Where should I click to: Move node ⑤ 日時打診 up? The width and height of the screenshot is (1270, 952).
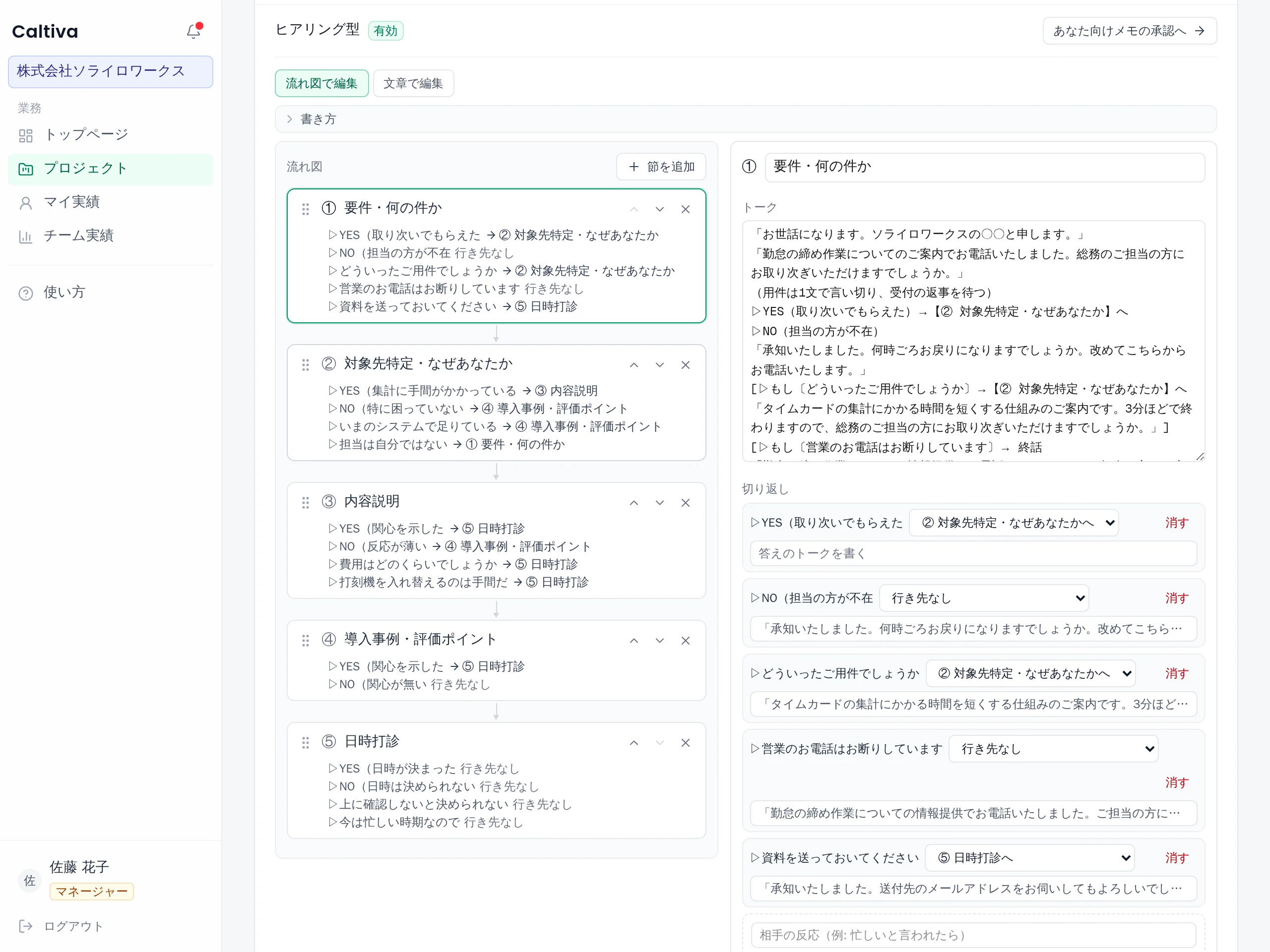[634, 743]
